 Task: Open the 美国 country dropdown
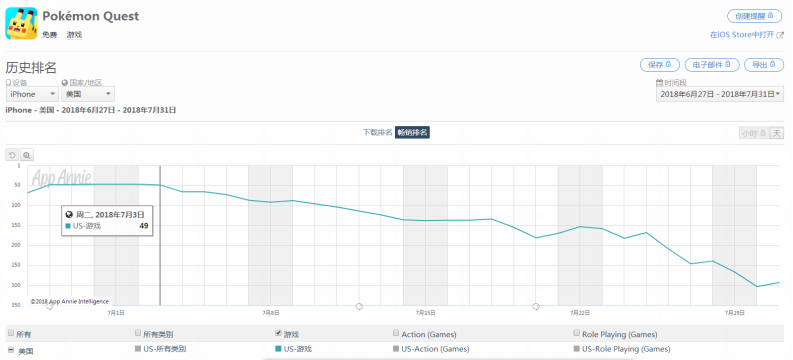88,94
